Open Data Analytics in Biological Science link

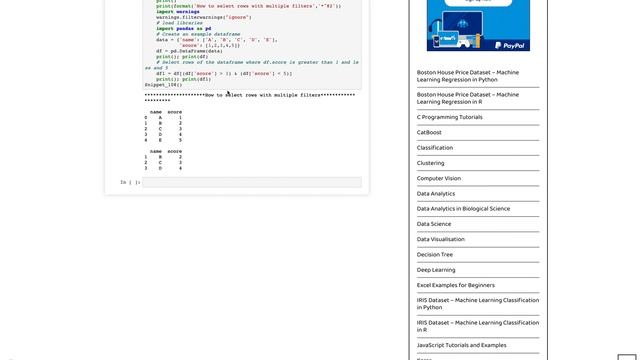pos(463,209)
